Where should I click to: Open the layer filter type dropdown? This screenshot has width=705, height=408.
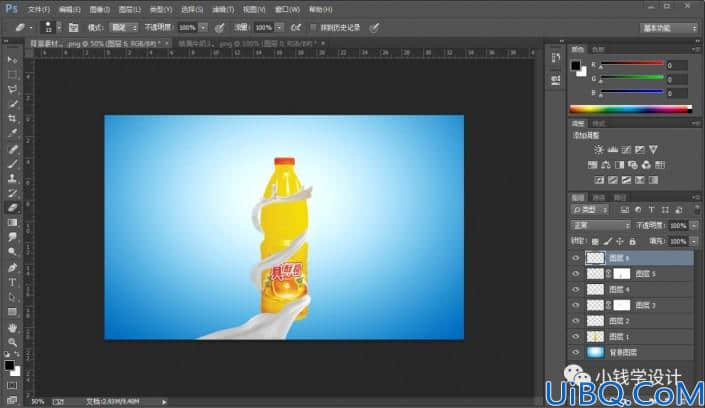click(590, 210)
